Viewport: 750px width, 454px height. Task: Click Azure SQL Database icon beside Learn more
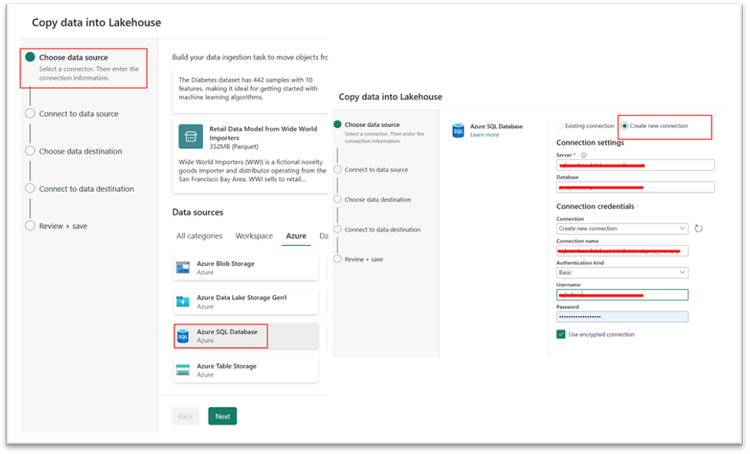458,130
